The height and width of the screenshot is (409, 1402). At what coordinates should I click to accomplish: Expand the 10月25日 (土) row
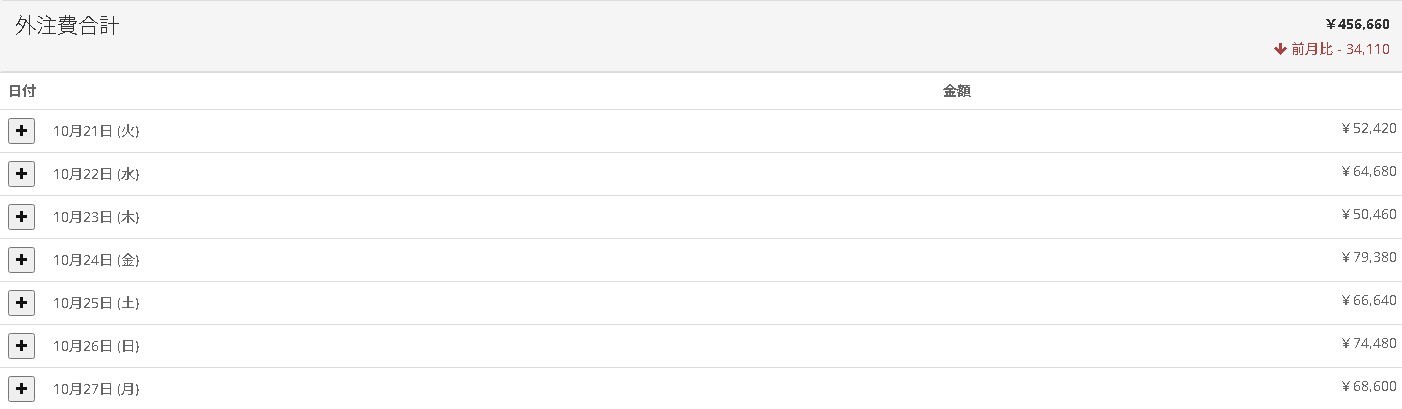(21, 303)
